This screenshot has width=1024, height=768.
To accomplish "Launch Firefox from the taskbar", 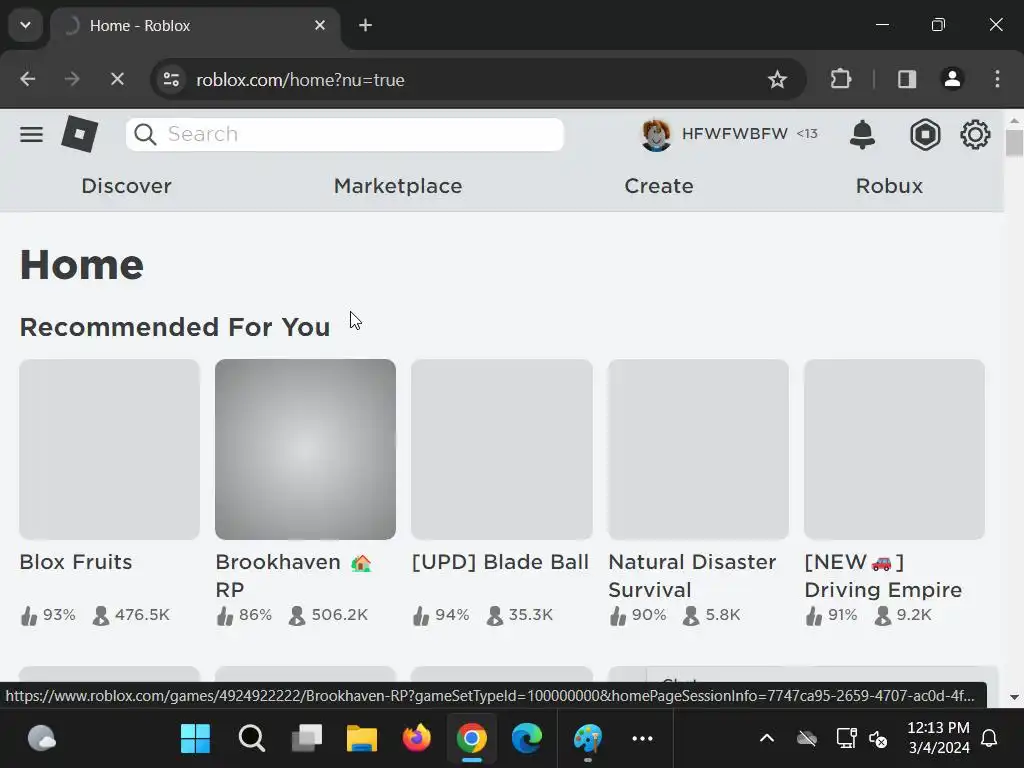I will click(417, 739).
